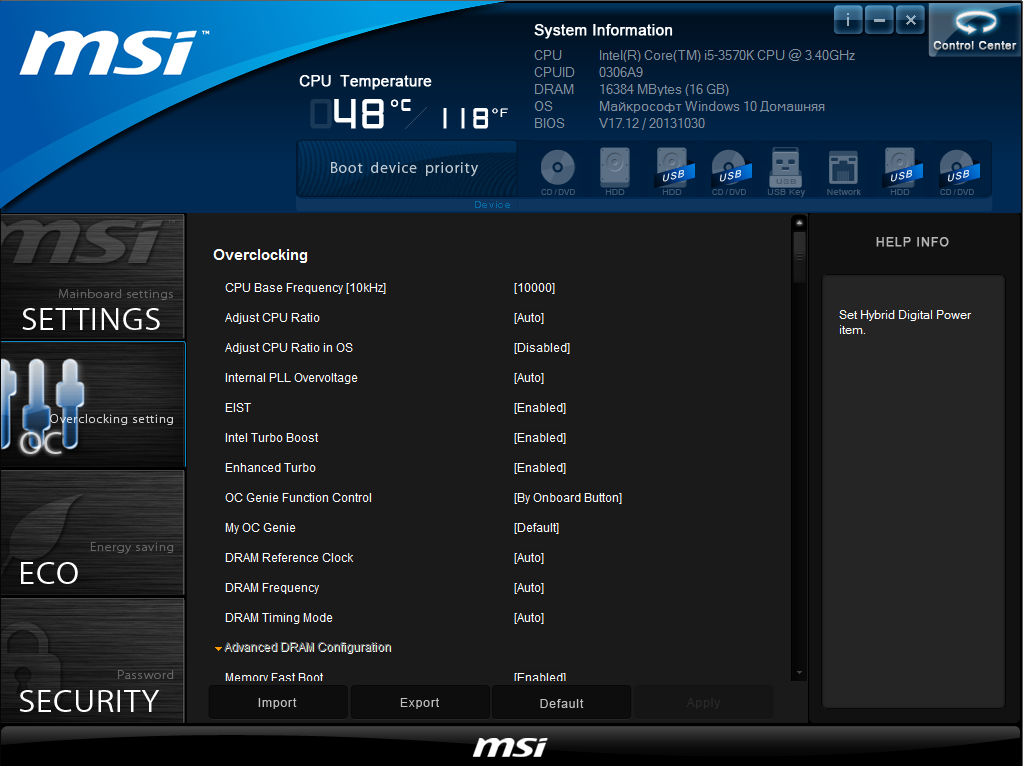Click the BIOS version V17.12 / 20131030
The width and height of the screenshot is (1026, 766).
(x=652, y=124)
